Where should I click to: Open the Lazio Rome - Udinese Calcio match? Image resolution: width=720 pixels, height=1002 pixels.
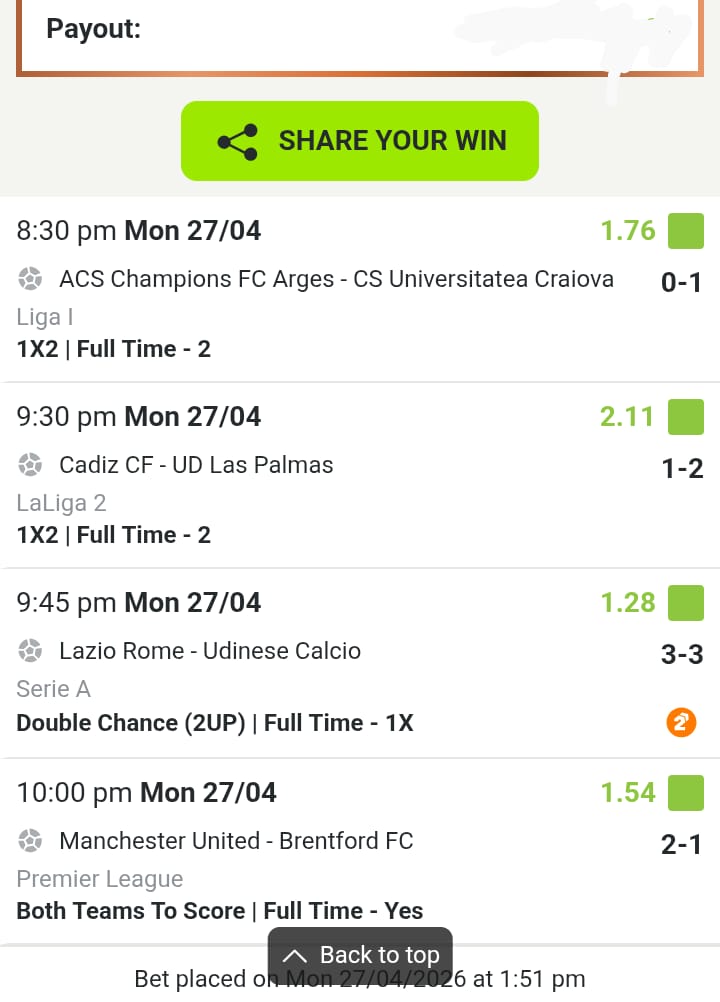click(x=210, y=651)
